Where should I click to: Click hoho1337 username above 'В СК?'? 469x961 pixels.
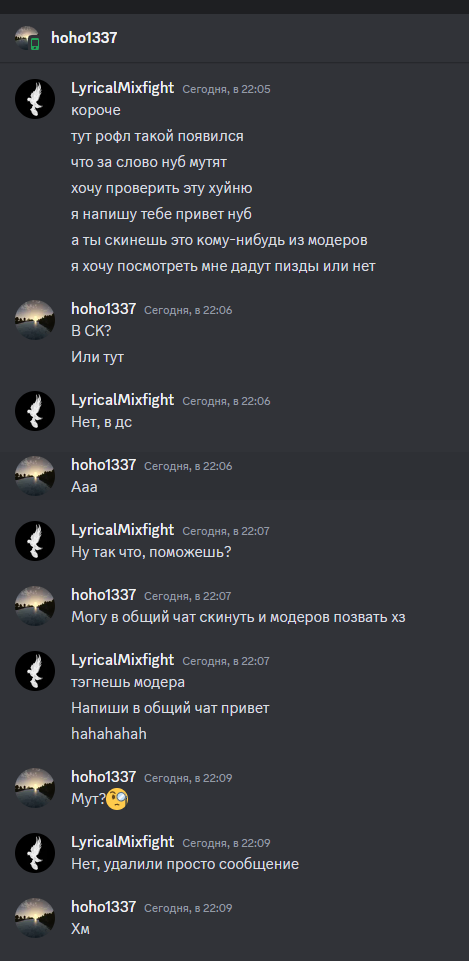click(x=104, y=310)
